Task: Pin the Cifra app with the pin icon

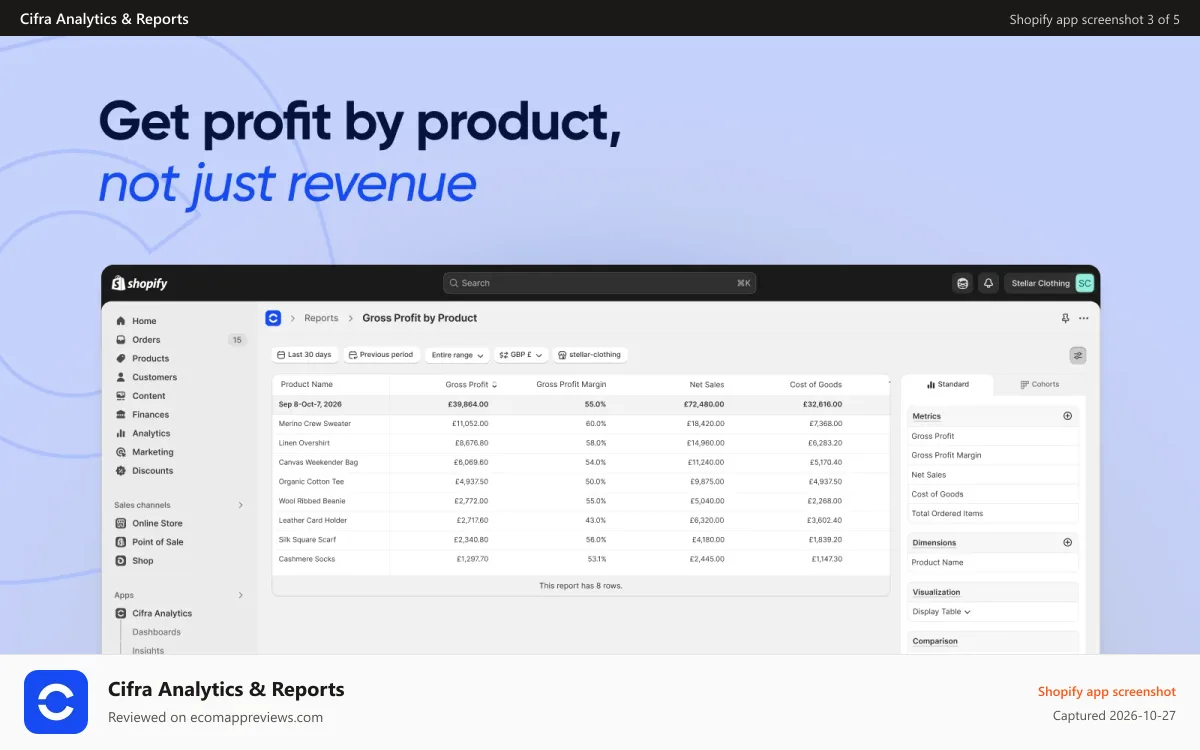Action: tap(1065, 318)
